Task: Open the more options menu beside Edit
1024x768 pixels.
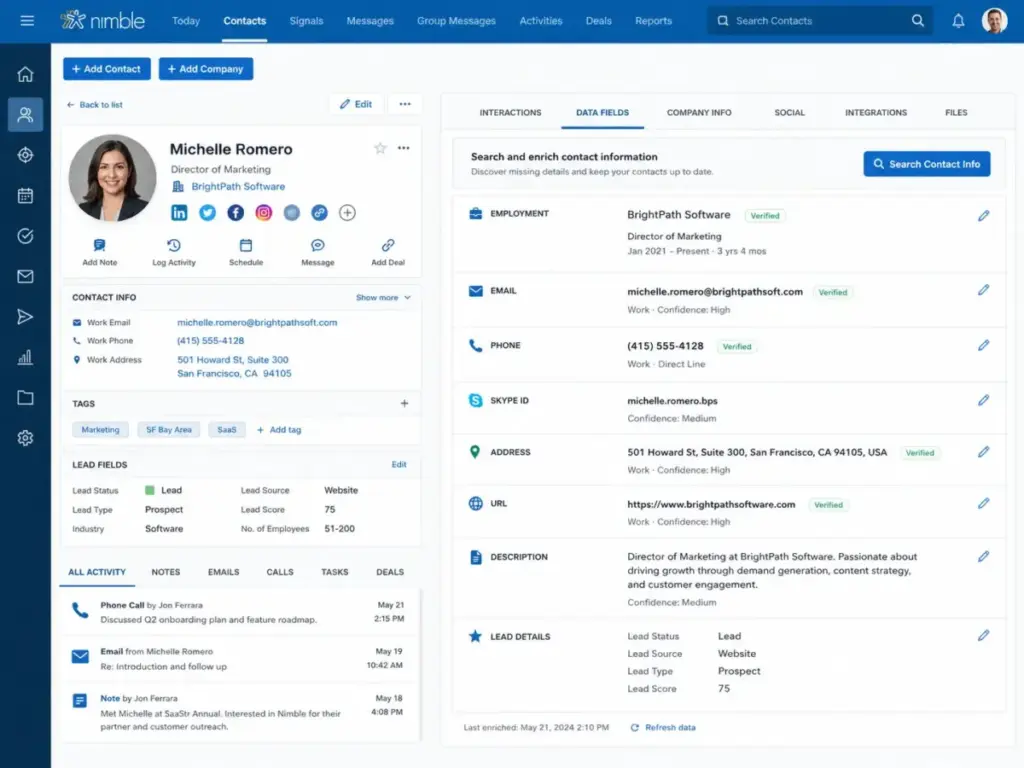Action: click(x=405, y=104)
